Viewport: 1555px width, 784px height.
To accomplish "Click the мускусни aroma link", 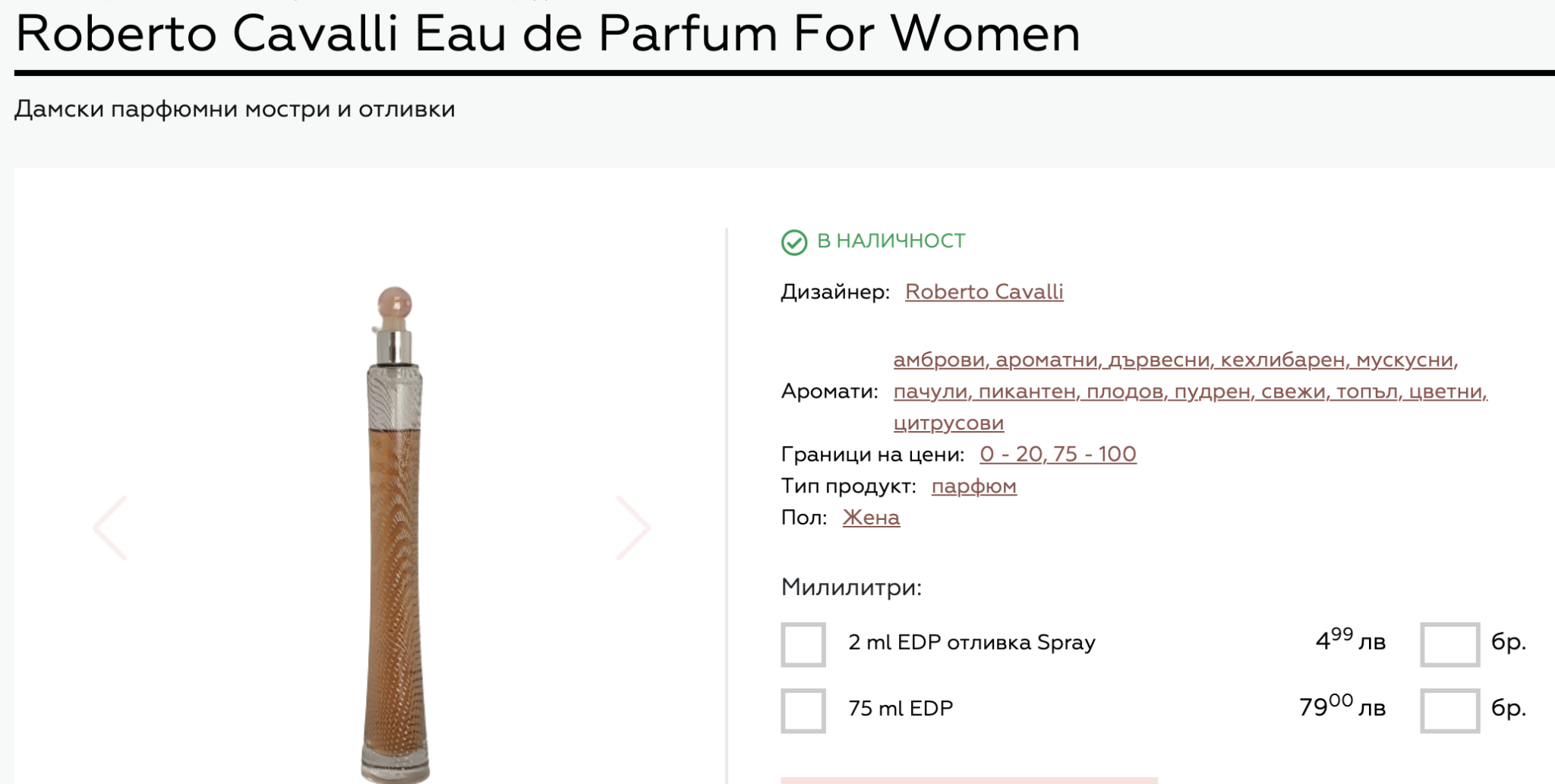I will (1405, 360).
